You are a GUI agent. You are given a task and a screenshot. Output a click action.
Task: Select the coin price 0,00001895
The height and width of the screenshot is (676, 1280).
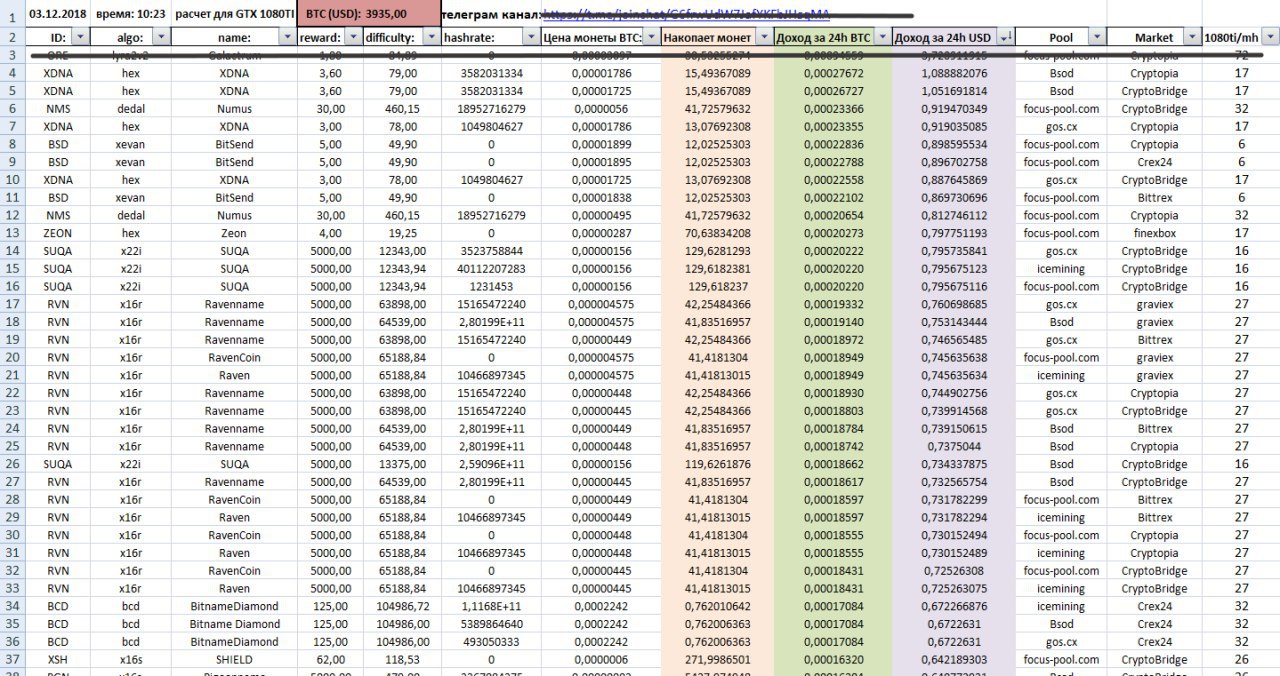pos(600,162)
